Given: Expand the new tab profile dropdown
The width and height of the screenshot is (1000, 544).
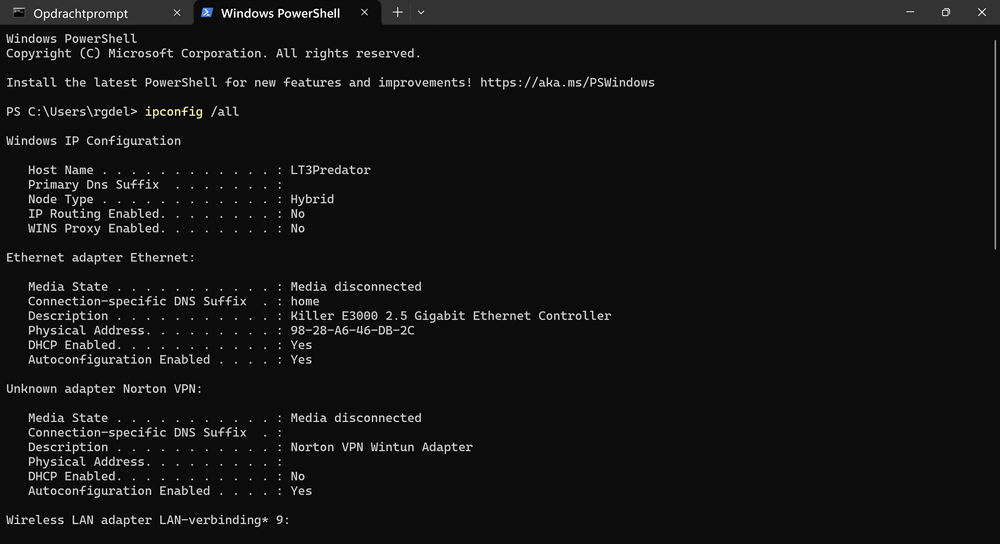Looking at the screenshot, I should [x=421, y=12].
